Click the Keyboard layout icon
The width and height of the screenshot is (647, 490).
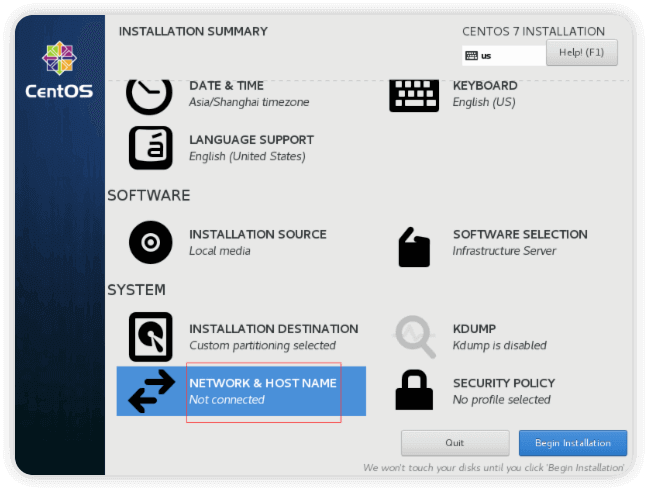[x=414, y=96]
